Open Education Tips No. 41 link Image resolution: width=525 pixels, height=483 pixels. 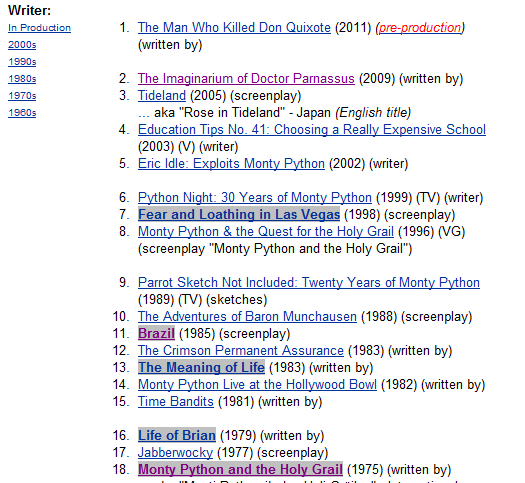[312, 130]
